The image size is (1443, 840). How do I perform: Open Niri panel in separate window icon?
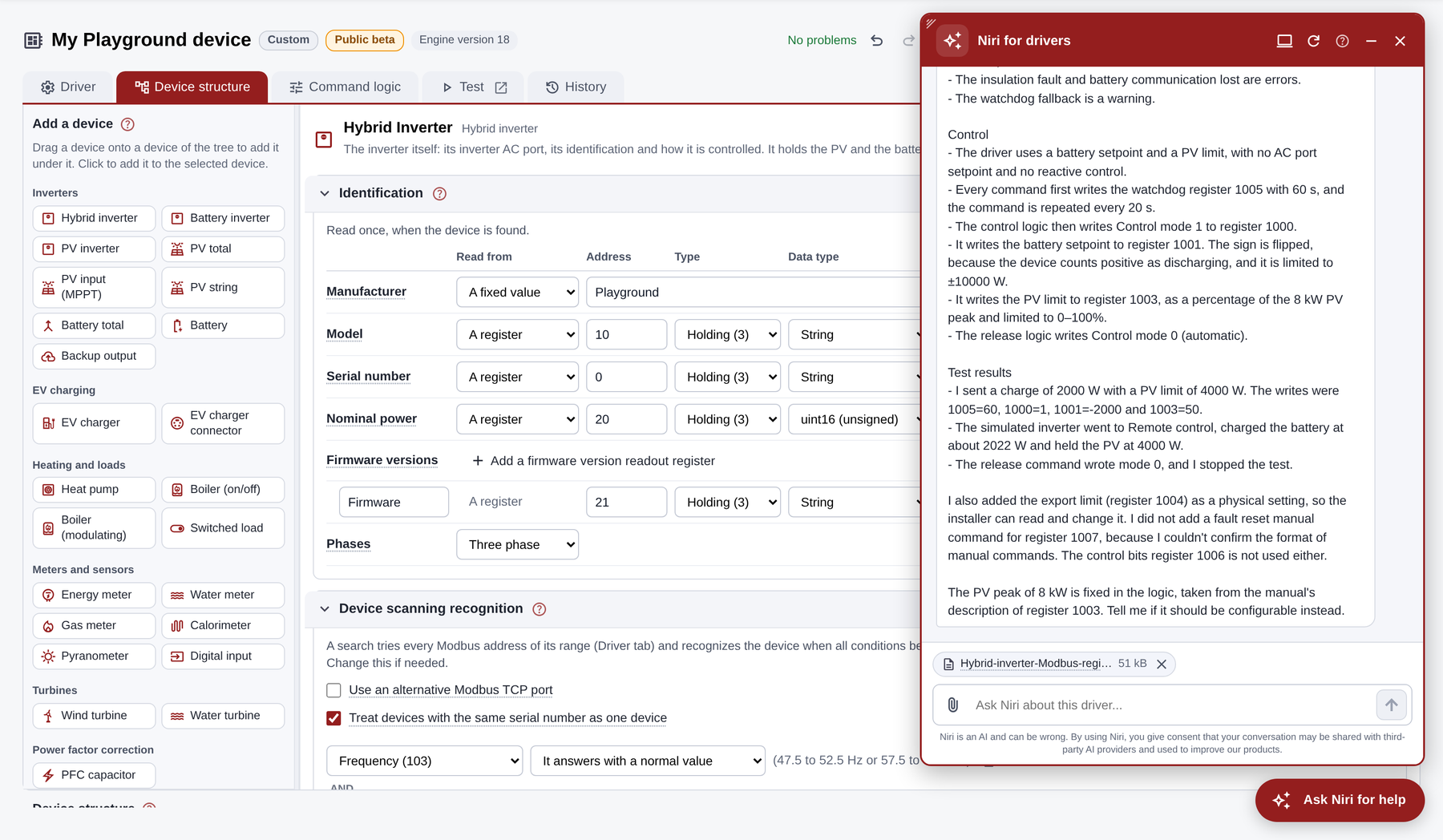click(1284, 41)
